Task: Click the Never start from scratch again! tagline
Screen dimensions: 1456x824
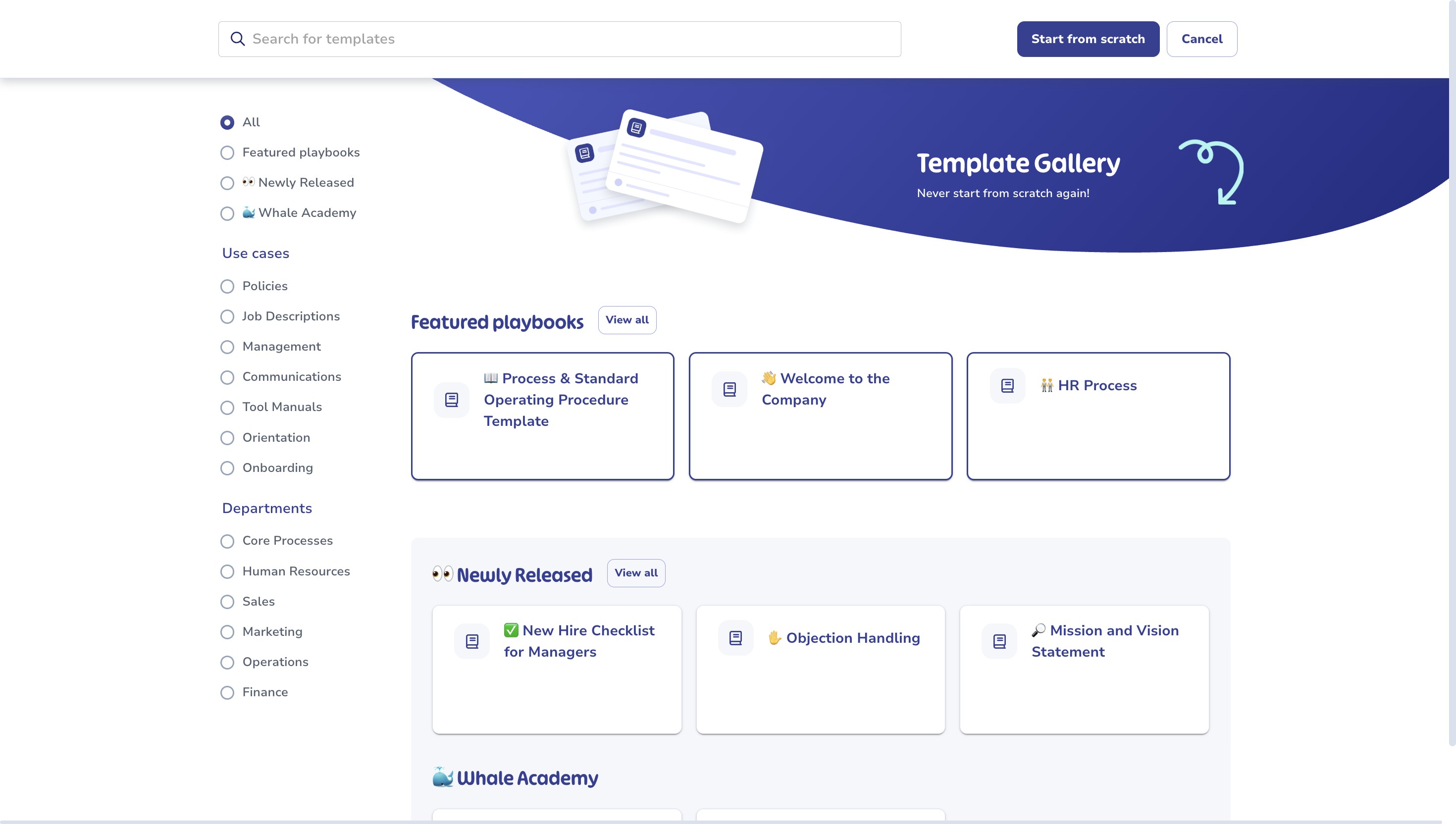Action: tap(1003, 193)
